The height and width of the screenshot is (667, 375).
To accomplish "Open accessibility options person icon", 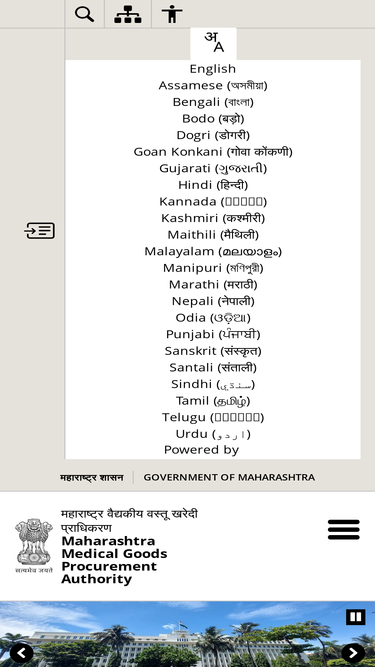I will click(x=172, y=14).
